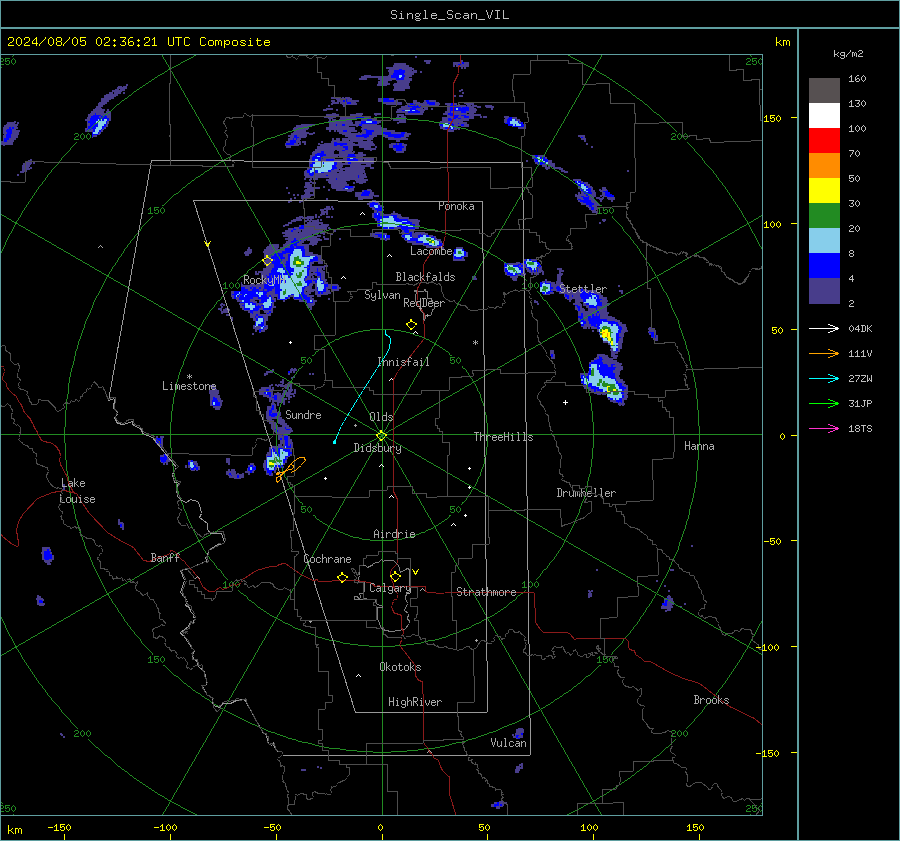Click the Banff city label

point(165,557)
